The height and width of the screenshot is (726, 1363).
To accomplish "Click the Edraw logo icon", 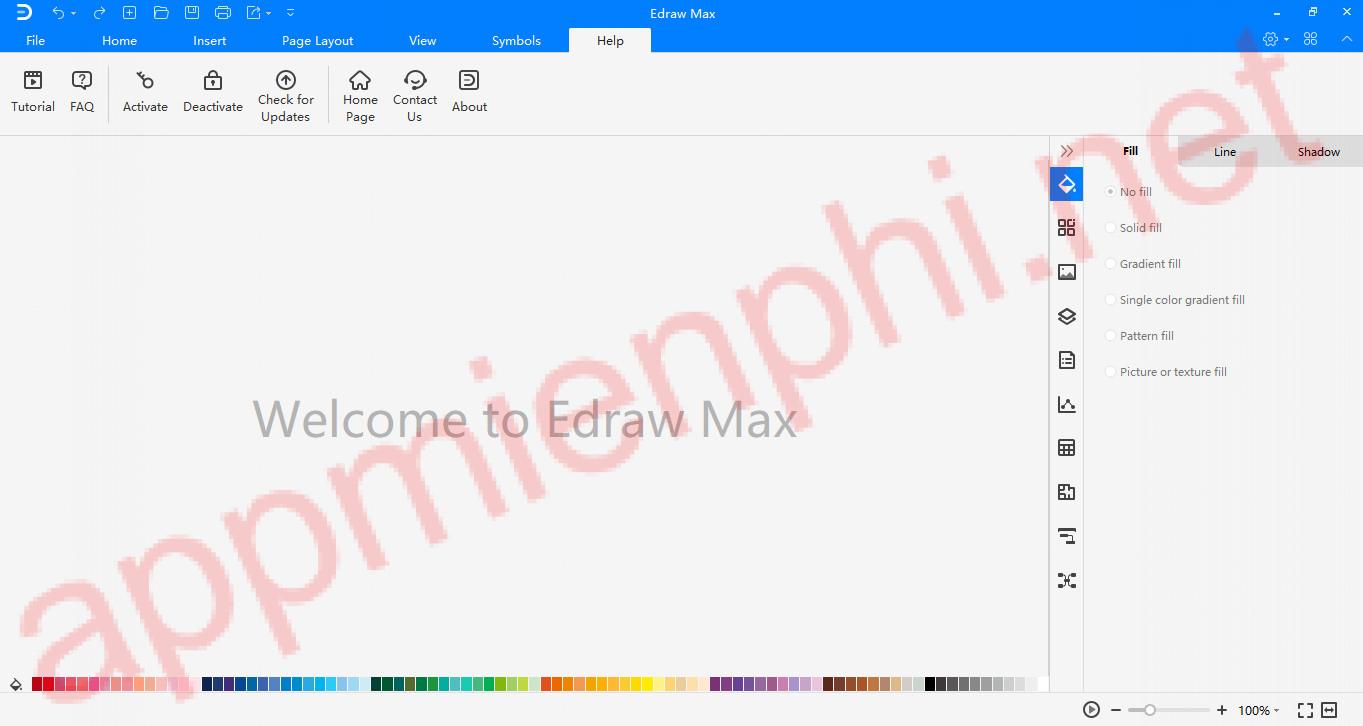I will tap(24, 13).
